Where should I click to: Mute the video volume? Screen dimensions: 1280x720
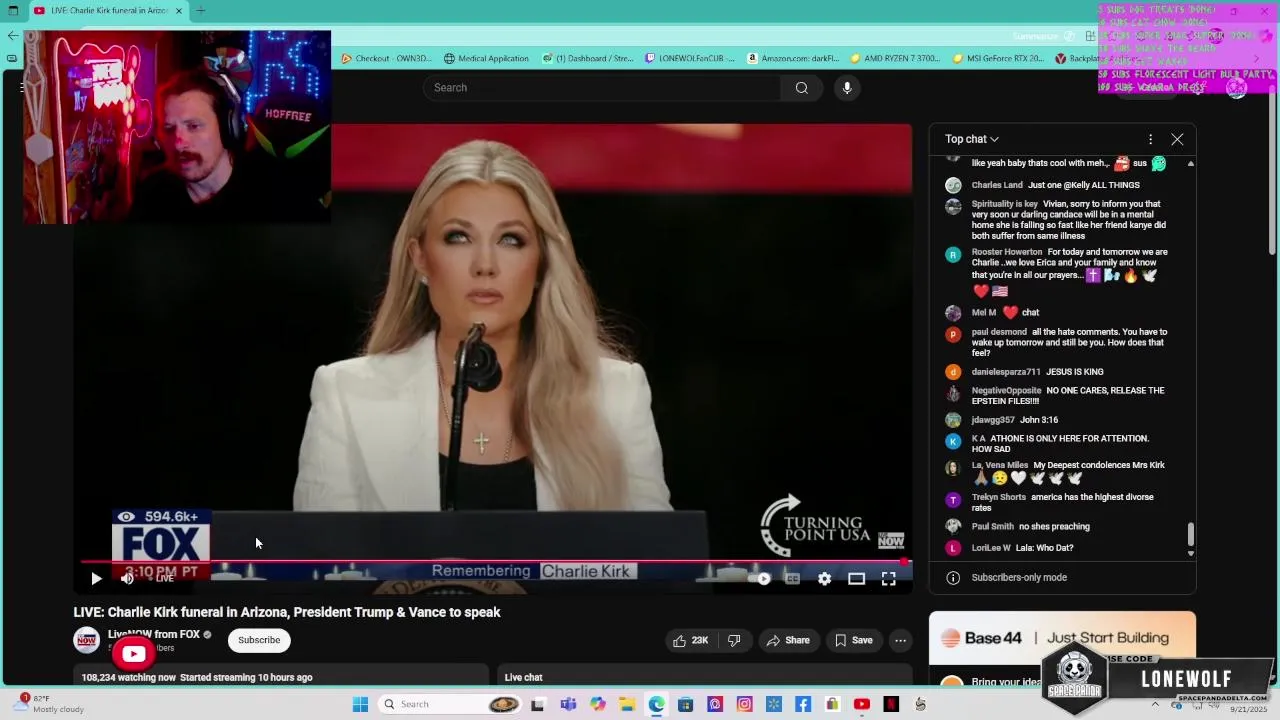click(127, 578)
